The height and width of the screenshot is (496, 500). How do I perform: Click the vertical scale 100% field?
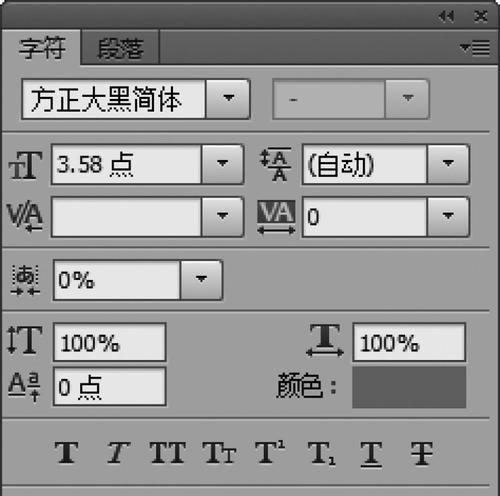tap(110, 342)
